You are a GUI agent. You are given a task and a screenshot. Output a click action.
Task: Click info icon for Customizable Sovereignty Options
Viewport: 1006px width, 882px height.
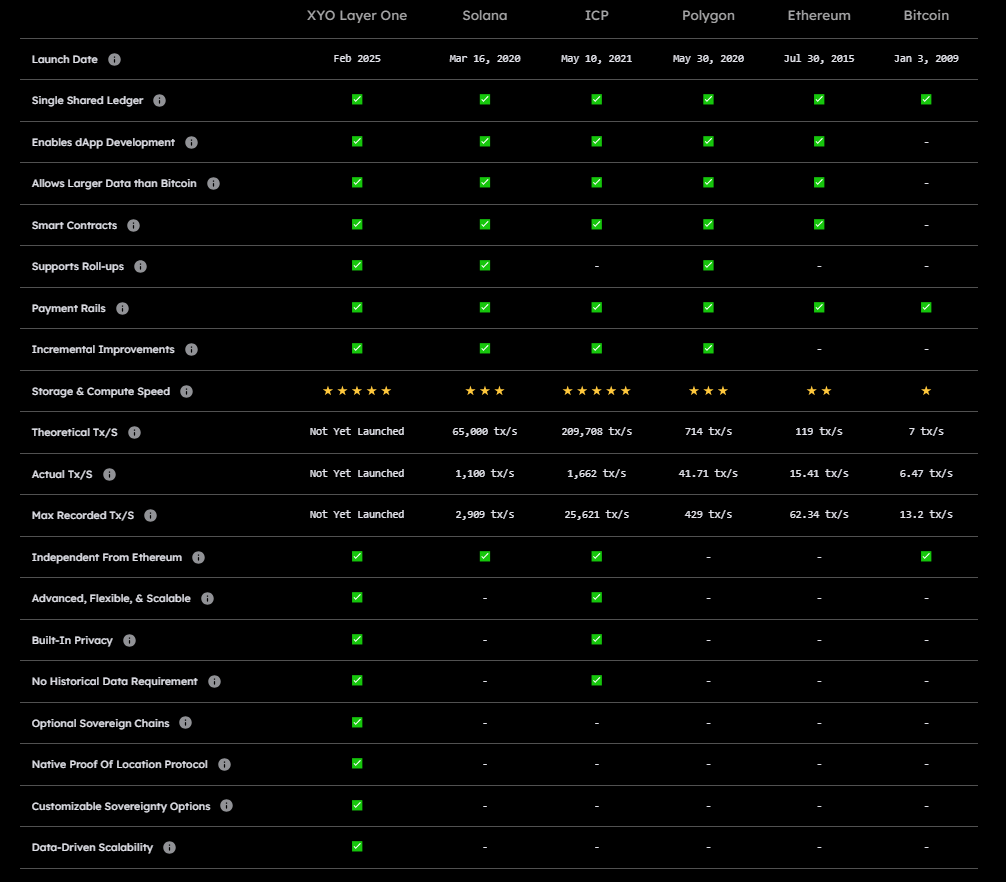(x=226, y=806)
